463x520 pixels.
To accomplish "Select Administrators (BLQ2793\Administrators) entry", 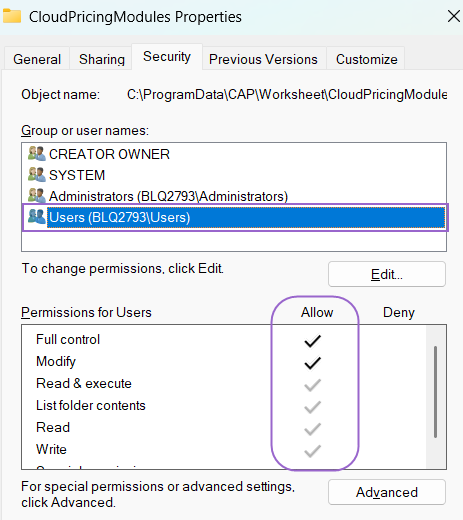I will (x=234, y=196).
